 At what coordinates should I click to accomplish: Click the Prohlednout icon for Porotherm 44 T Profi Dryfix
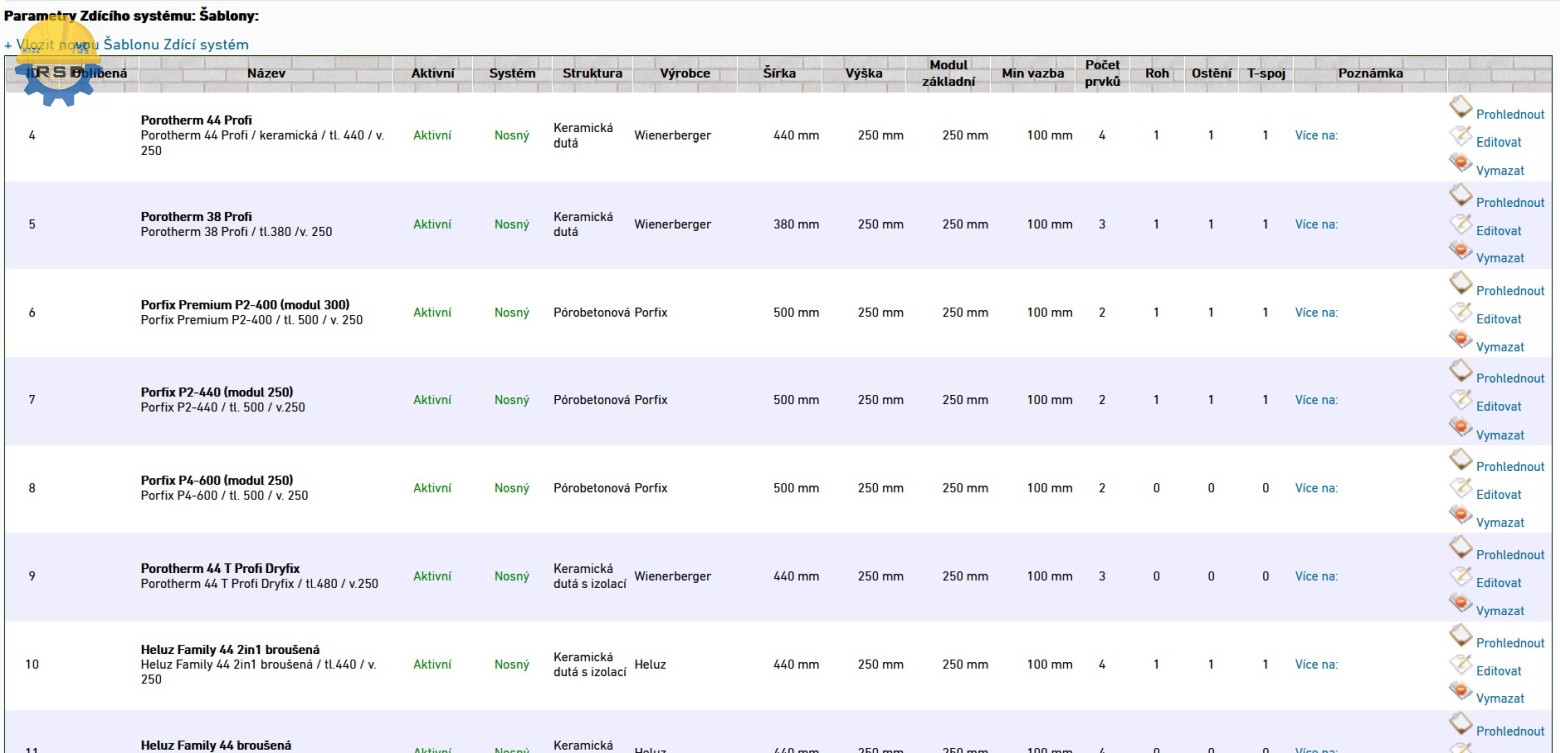(1460, 547)
